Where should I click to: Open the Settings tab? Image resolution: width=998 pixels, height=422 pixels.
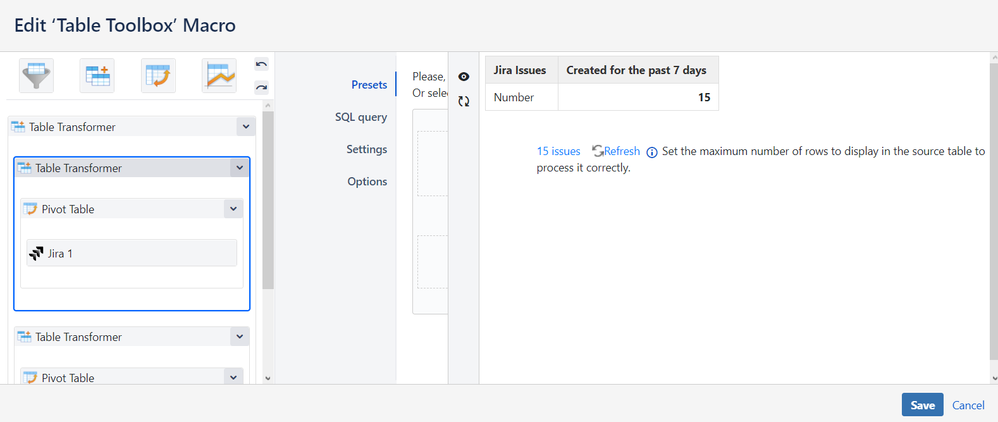click(x=367, y=150)
